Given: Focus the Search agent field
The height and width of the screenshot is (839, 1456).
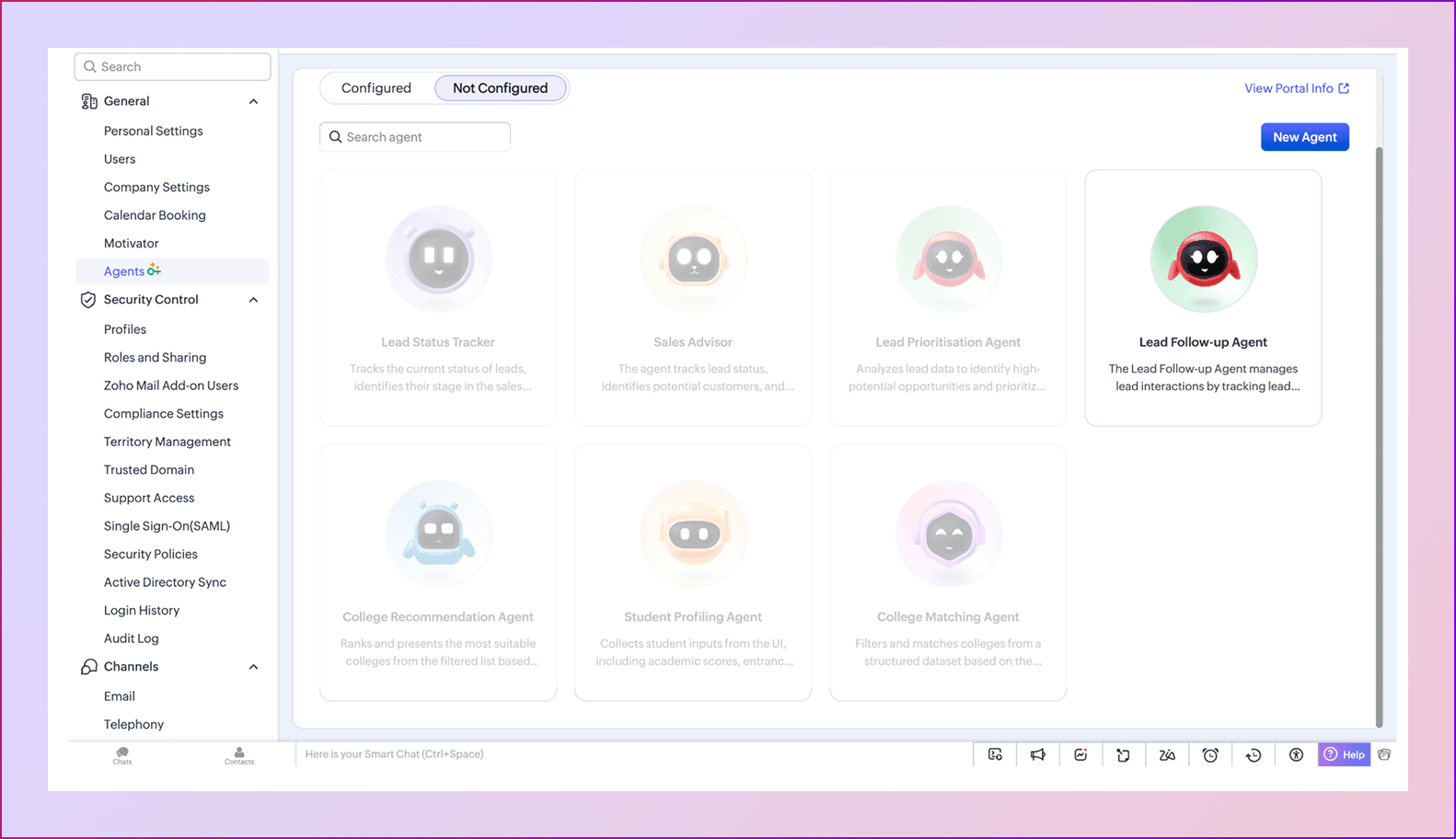Looking at the screenshot, I should [415, 137].
